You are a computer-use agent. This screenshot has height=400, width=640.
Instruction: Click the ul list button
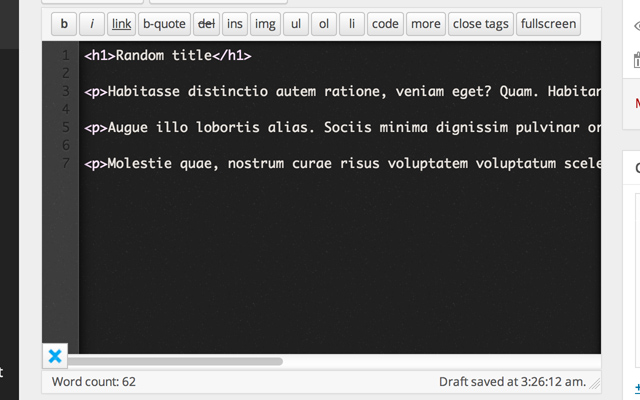click(296, 24)
